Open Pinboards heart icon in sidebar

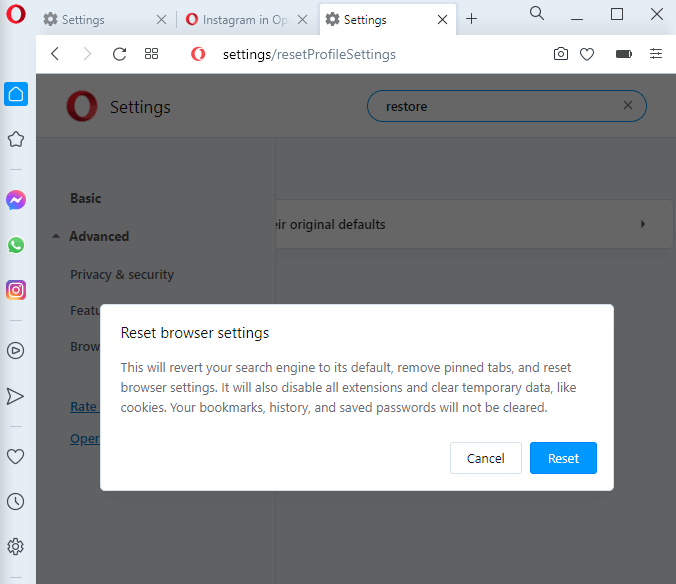[x=16, y=456]
